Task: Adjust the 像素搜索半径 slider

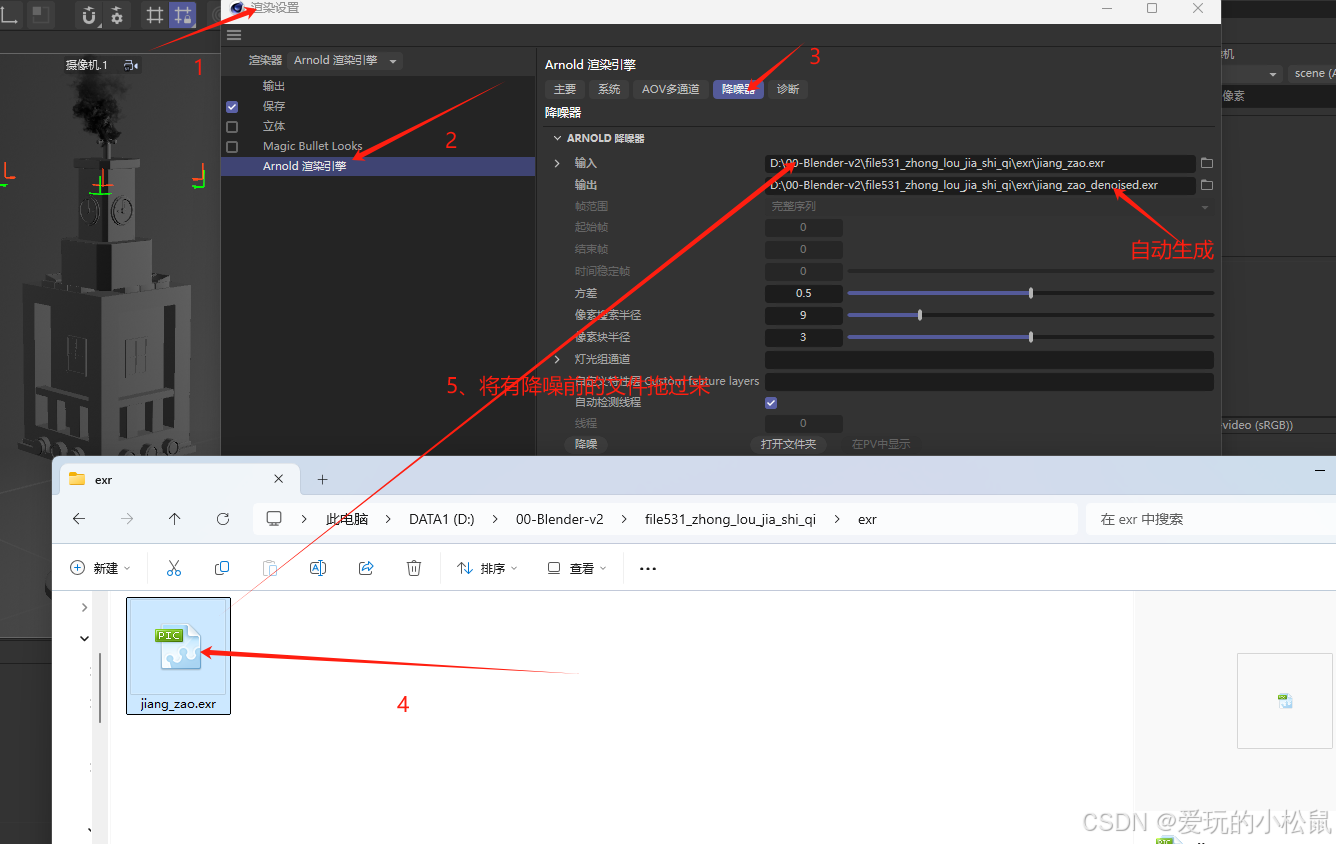Action: 1030,315
